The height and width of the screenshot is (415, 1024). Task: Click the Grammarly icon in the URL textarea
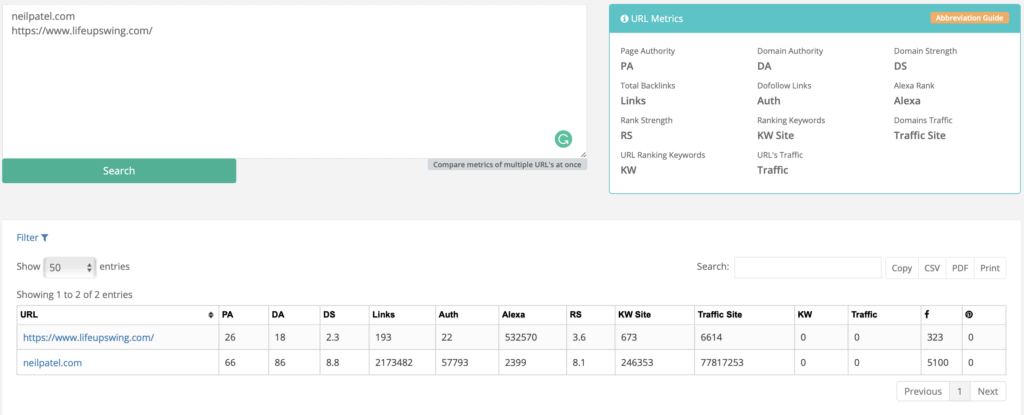[x=563, y=139]
